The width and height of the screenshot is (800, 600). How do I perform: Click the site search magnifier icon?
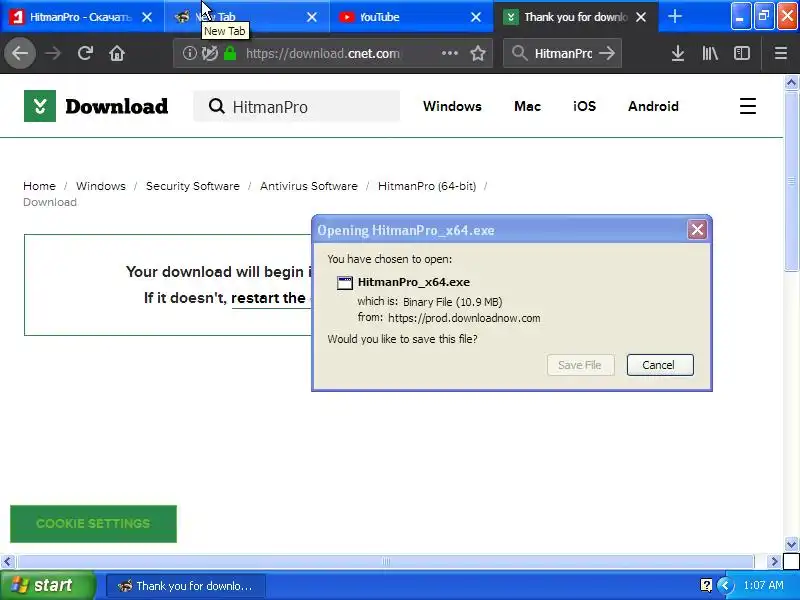point(217,106)
